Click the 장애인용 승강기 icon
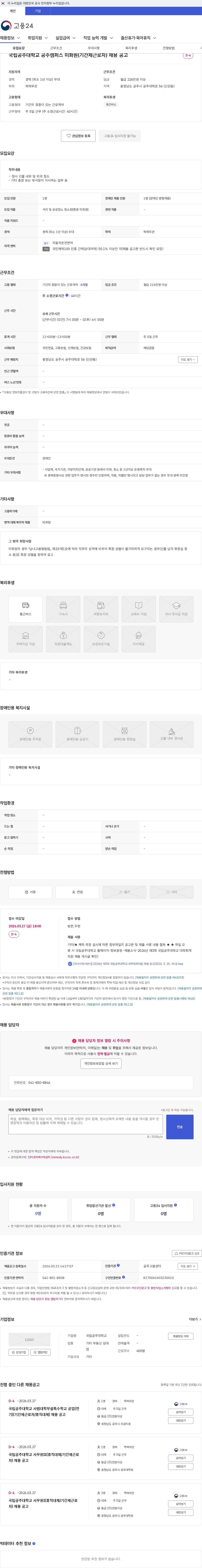The image size is (202, 1568). pos(77,734)
